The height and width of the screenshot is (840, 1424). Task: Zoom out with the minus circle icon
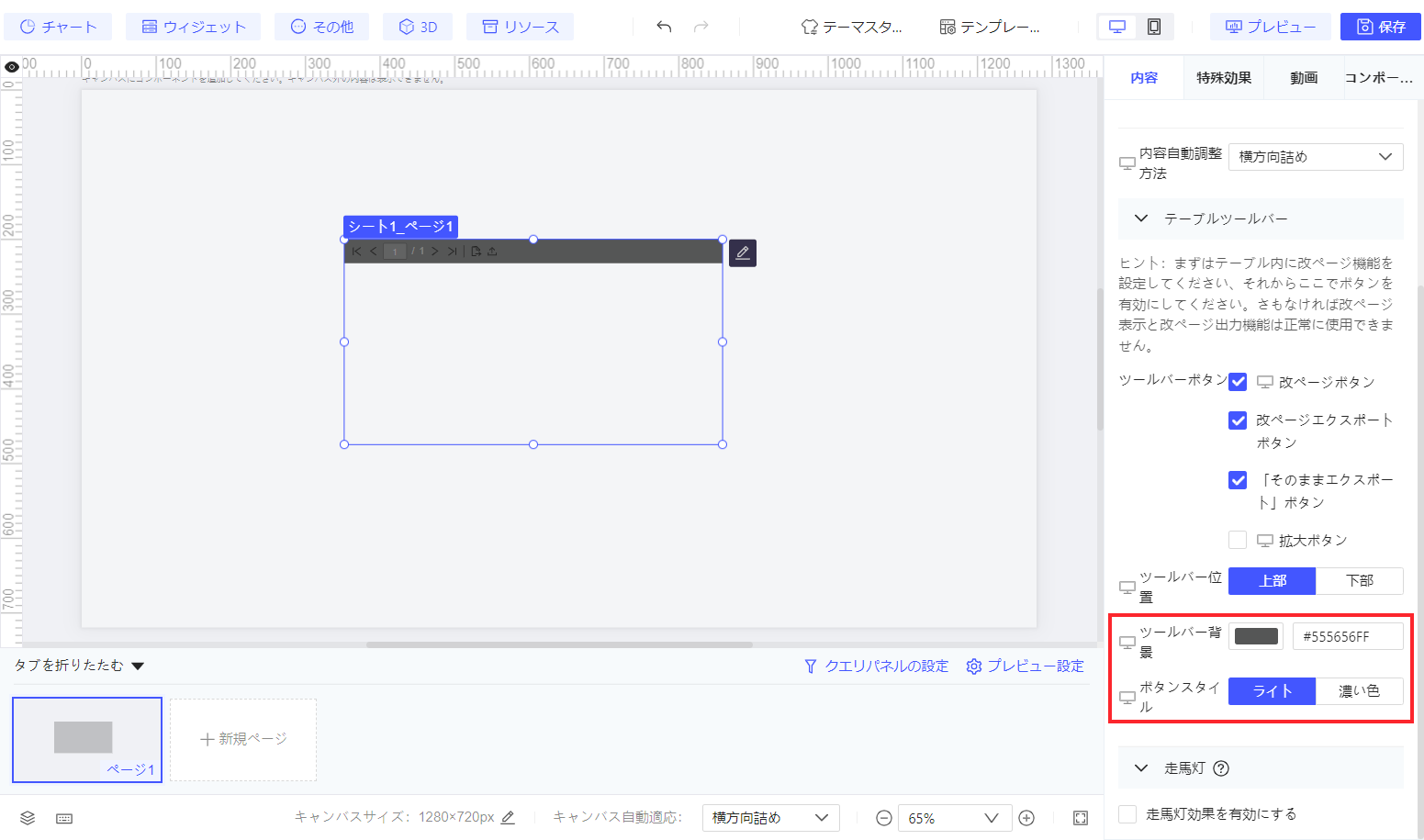point(883,818)
